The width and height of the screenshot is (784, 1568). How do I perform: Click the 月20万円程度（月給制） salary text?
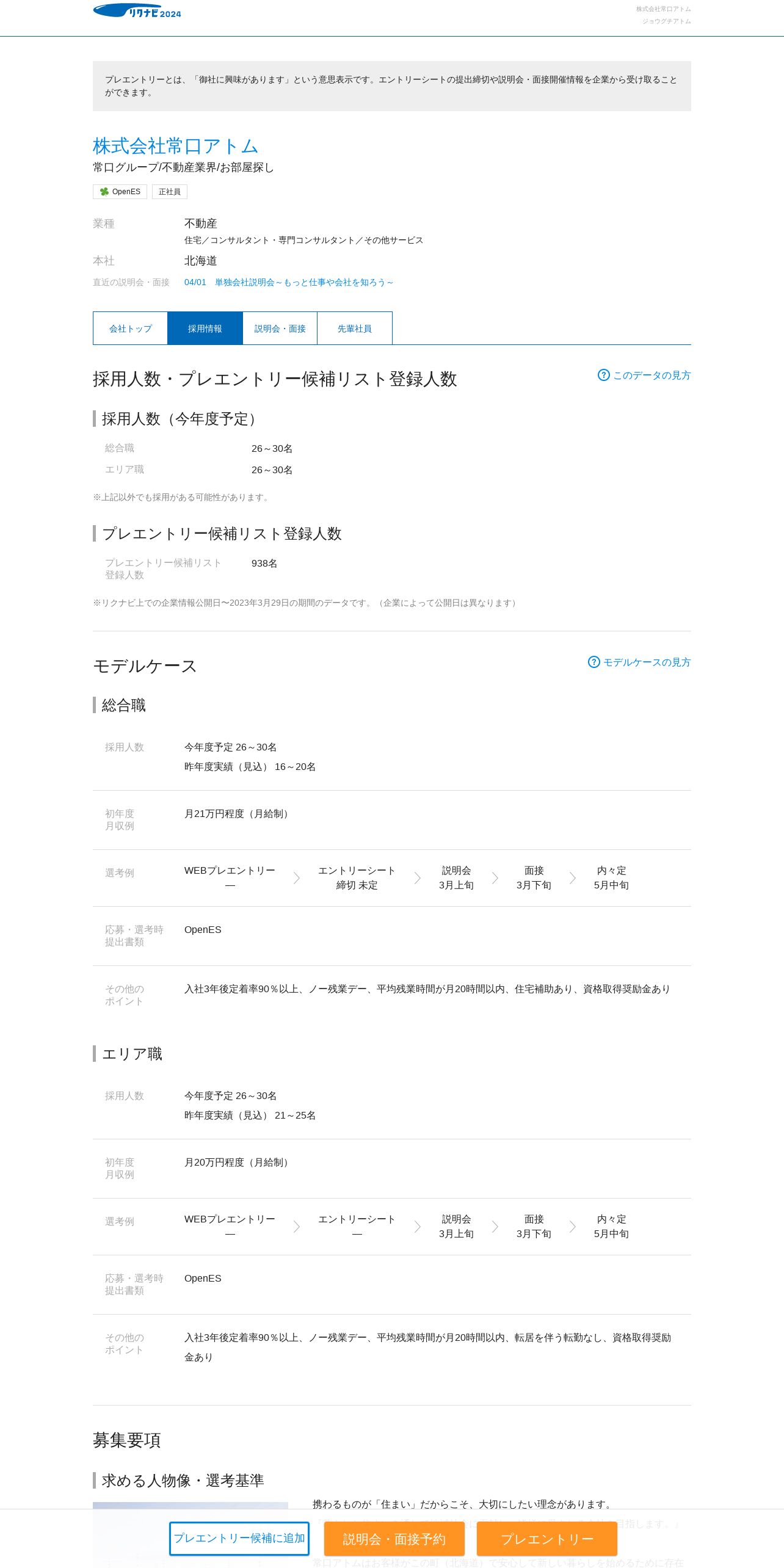coord(238,1162)
